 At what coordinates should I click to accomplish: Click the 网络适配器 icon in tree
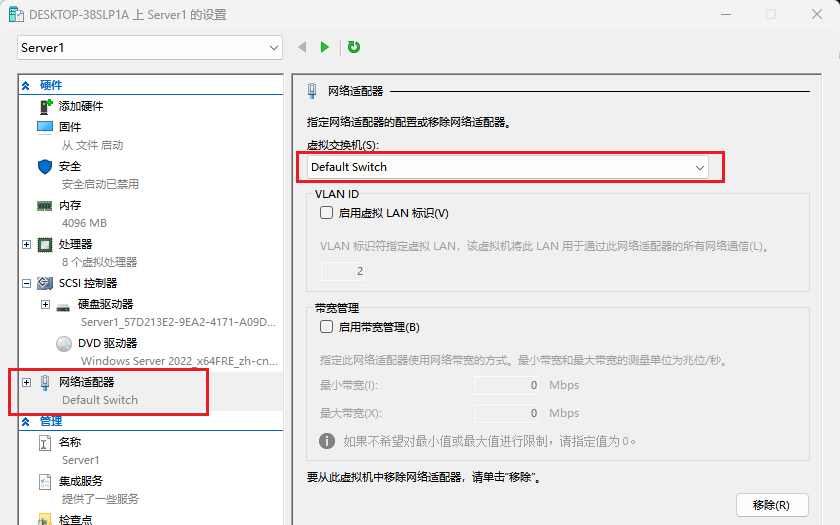click(x=45, y=382)
